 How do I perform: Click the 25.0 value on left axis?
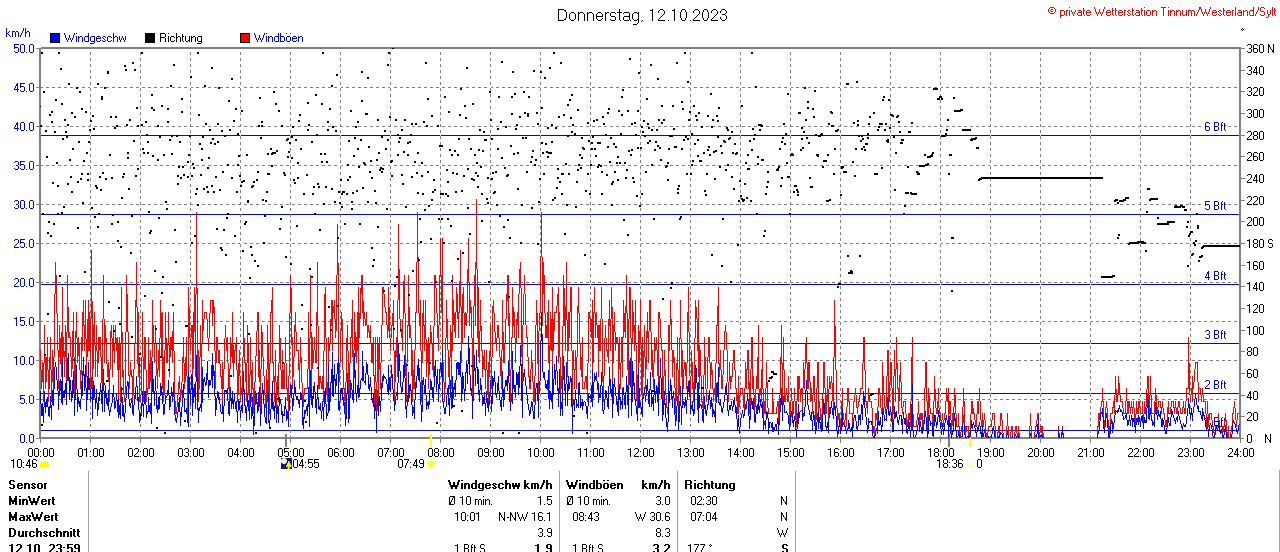(24, 243)
